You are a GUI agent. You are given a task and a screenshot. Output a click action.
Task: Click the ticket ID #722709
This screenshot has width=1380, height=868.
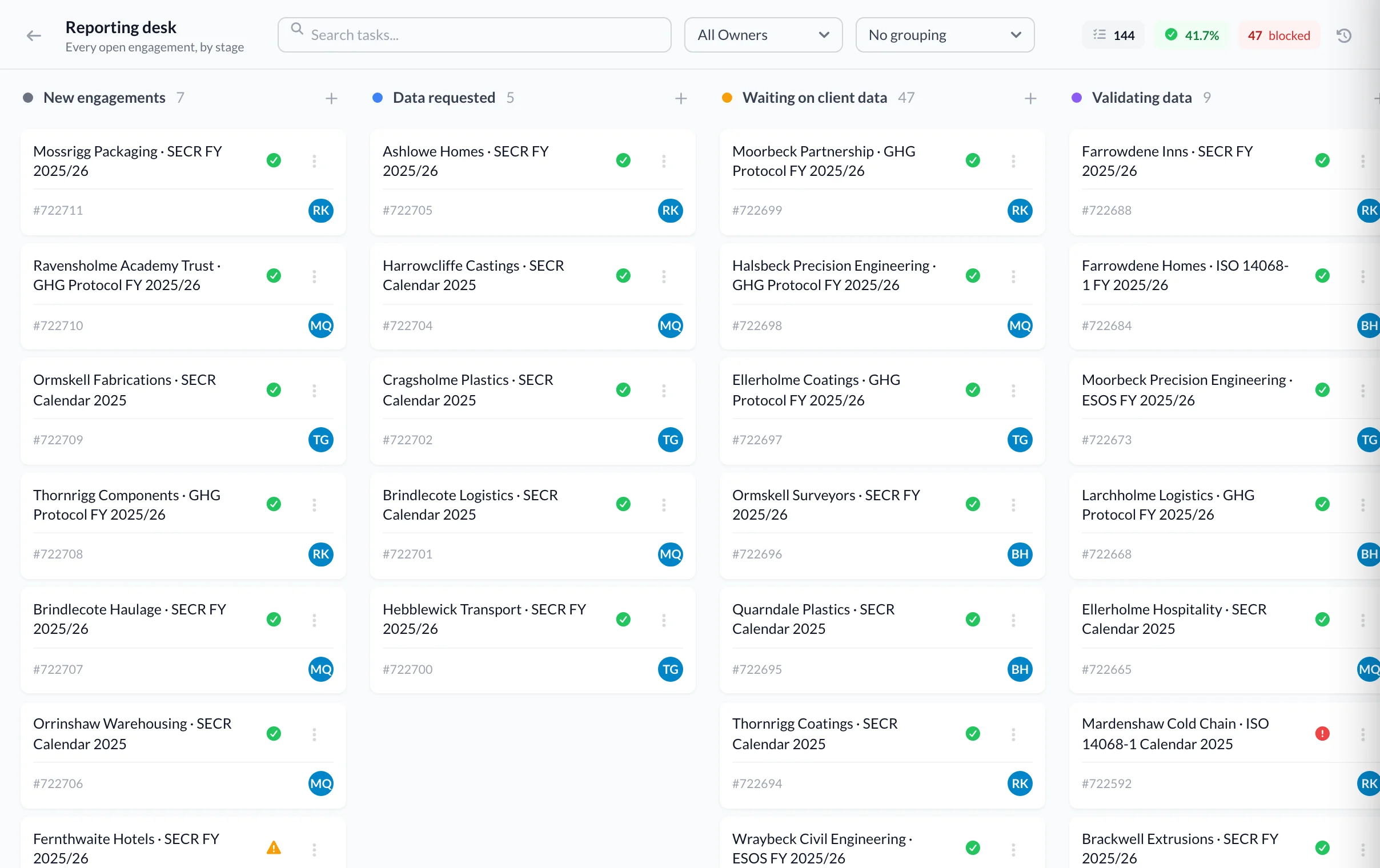pos(58,440)
